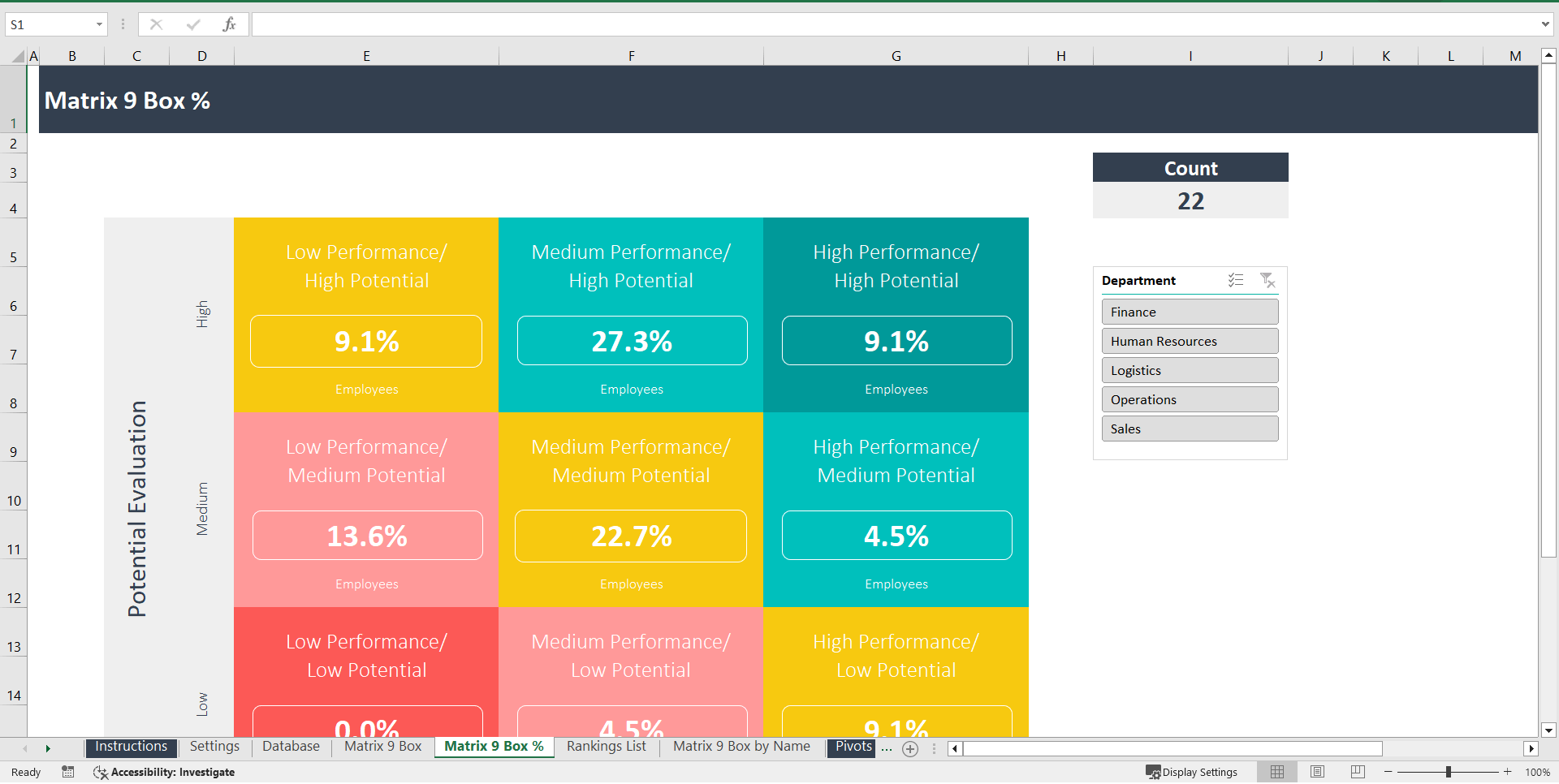Clear the Department slicer filter

click(x=1267, y=280)
